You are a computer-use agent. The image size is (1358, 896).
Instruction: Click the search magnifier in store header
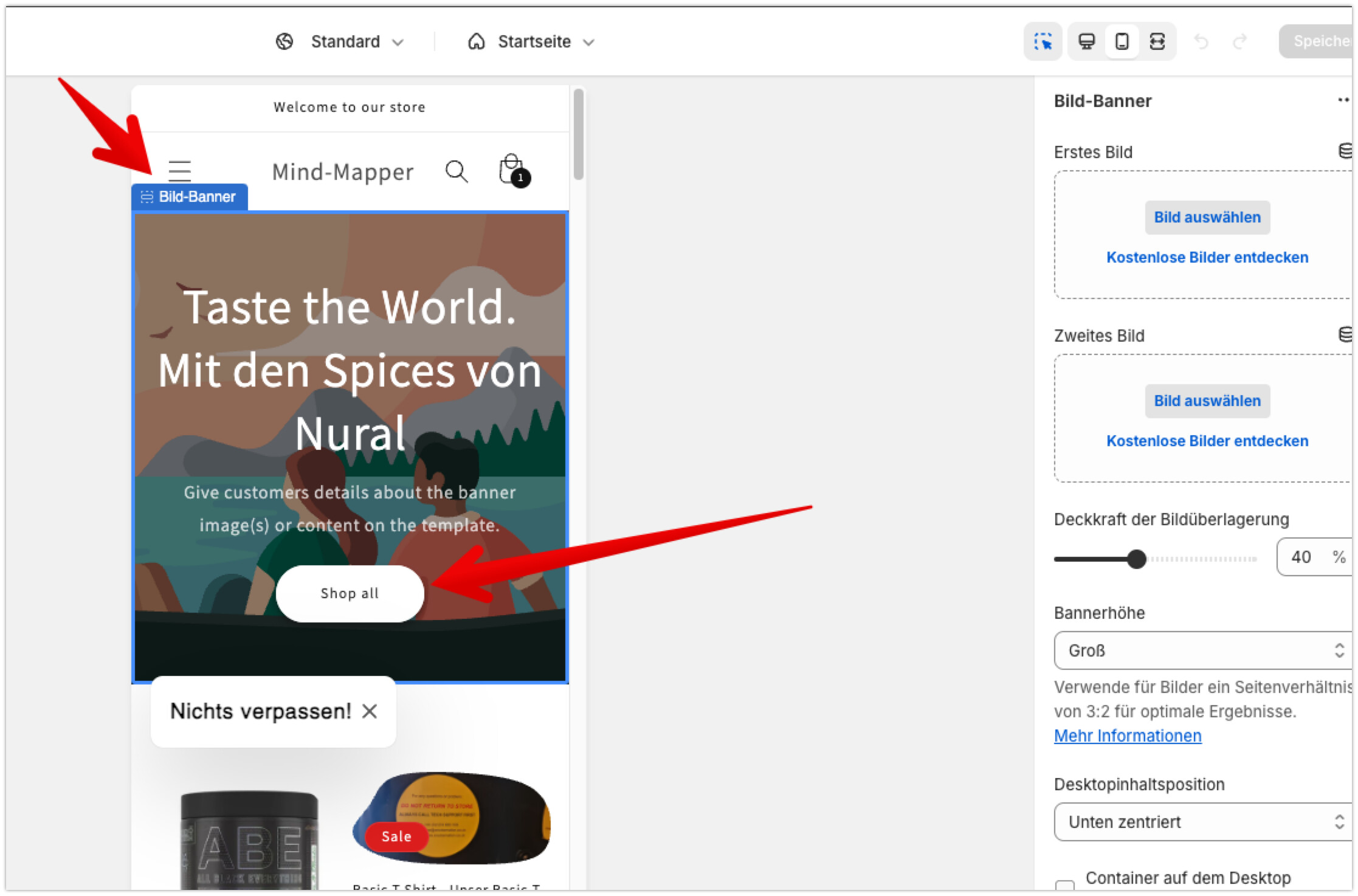[457, 171]
